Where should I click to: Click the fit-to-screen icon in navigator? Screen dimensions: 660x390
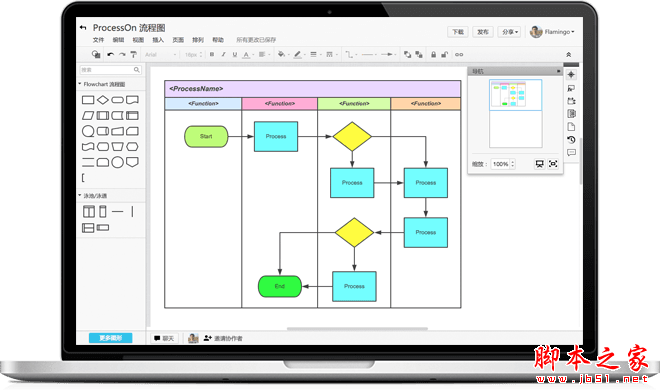[553, 164]
